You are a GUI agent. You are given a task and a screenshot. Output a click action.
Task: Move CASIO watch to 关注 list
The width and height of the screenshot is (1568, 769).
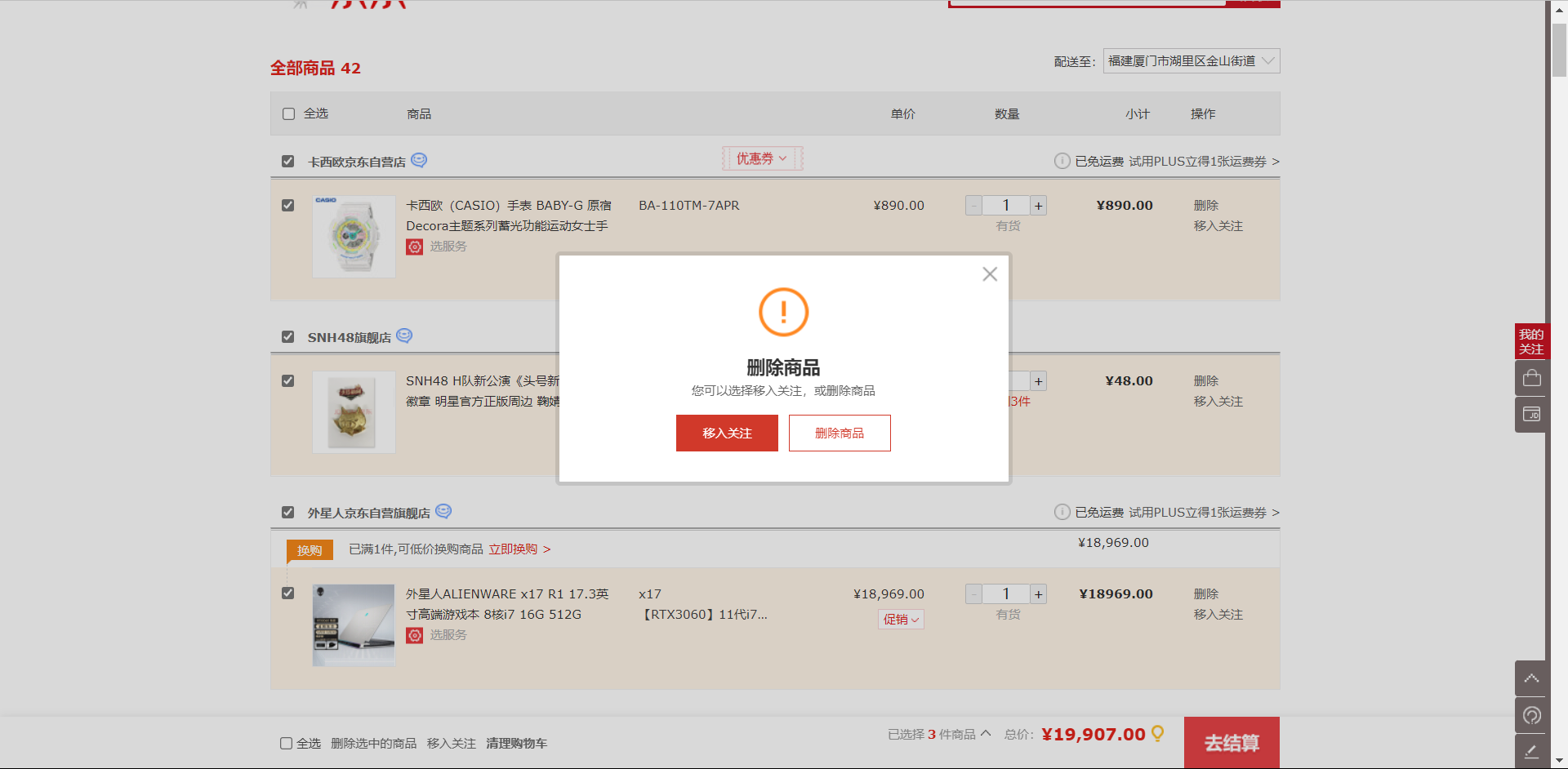coord(1218,226)
